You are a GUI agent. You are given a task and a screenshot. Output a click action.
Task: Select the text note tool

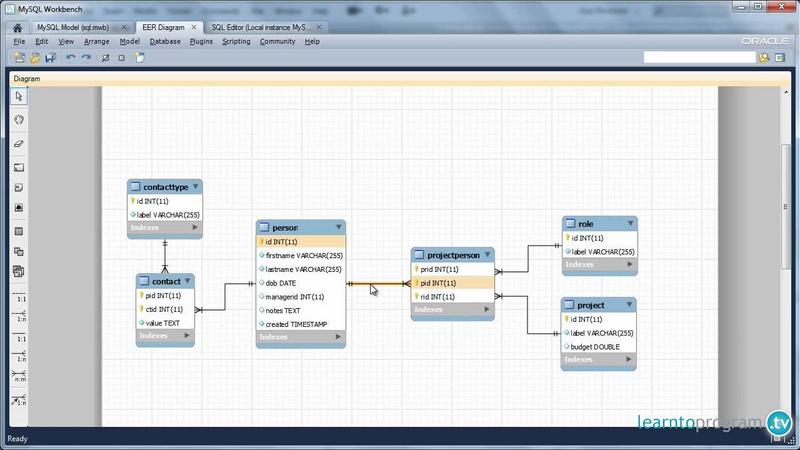[x=19, y=188]
